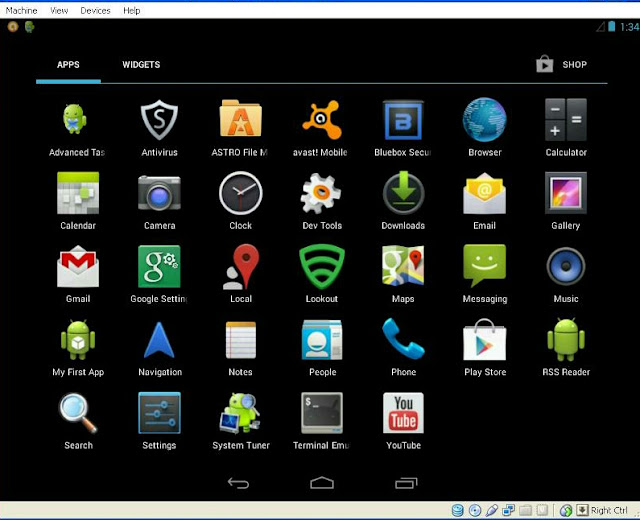
Task: Open Terminal Emulator app
Action: pyautogui.click(x=322, y=421)
